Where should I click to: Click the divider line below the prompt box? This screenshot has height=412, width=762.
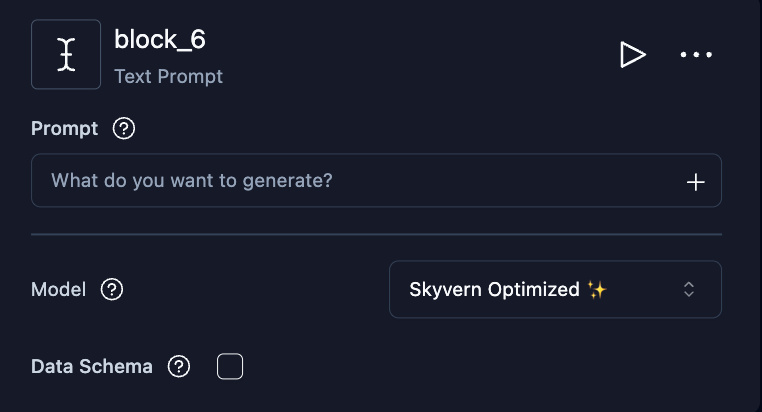376,234
